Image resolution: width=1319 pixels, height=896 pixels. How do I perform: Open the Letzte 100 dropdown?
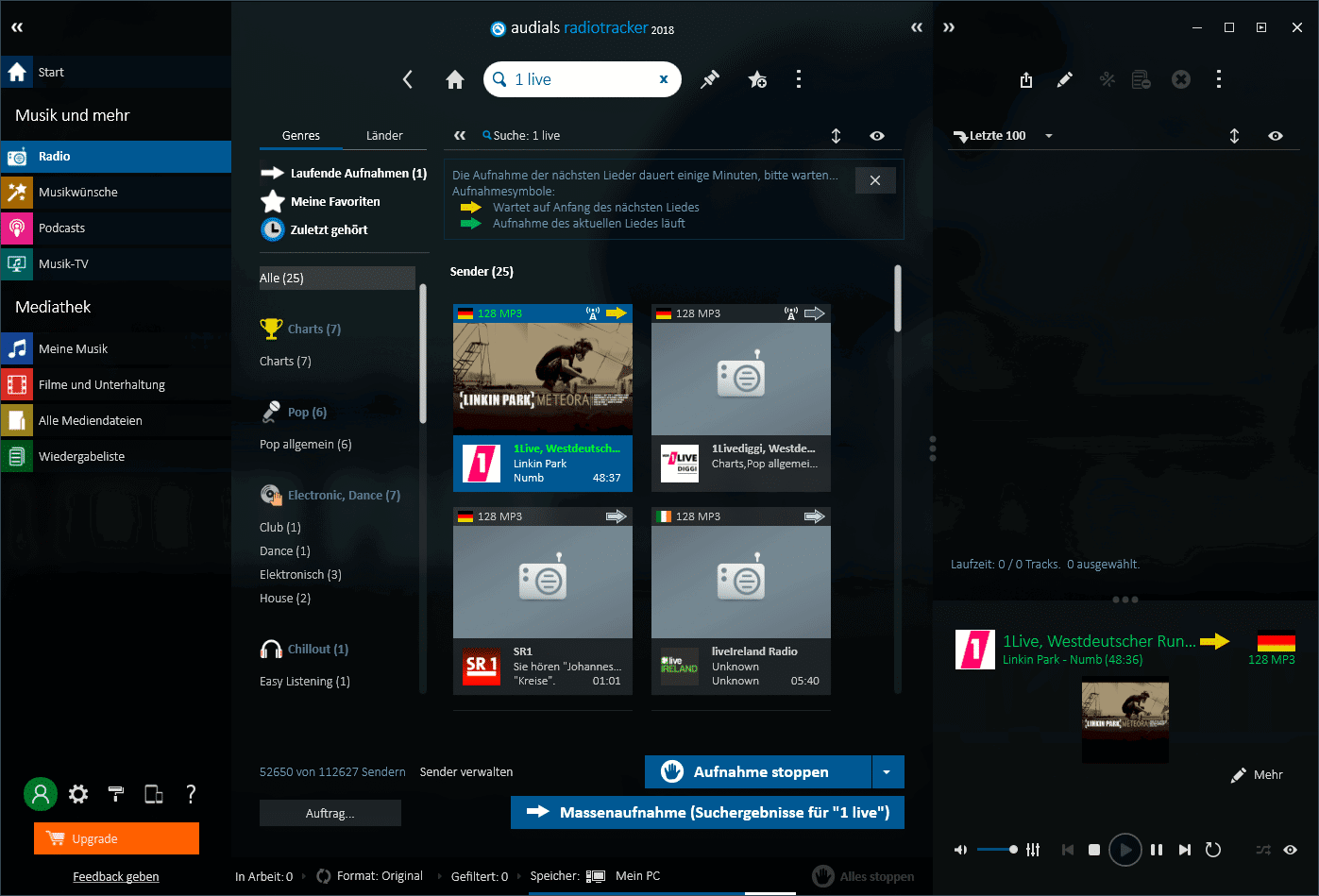click(x=1049, y=136)
